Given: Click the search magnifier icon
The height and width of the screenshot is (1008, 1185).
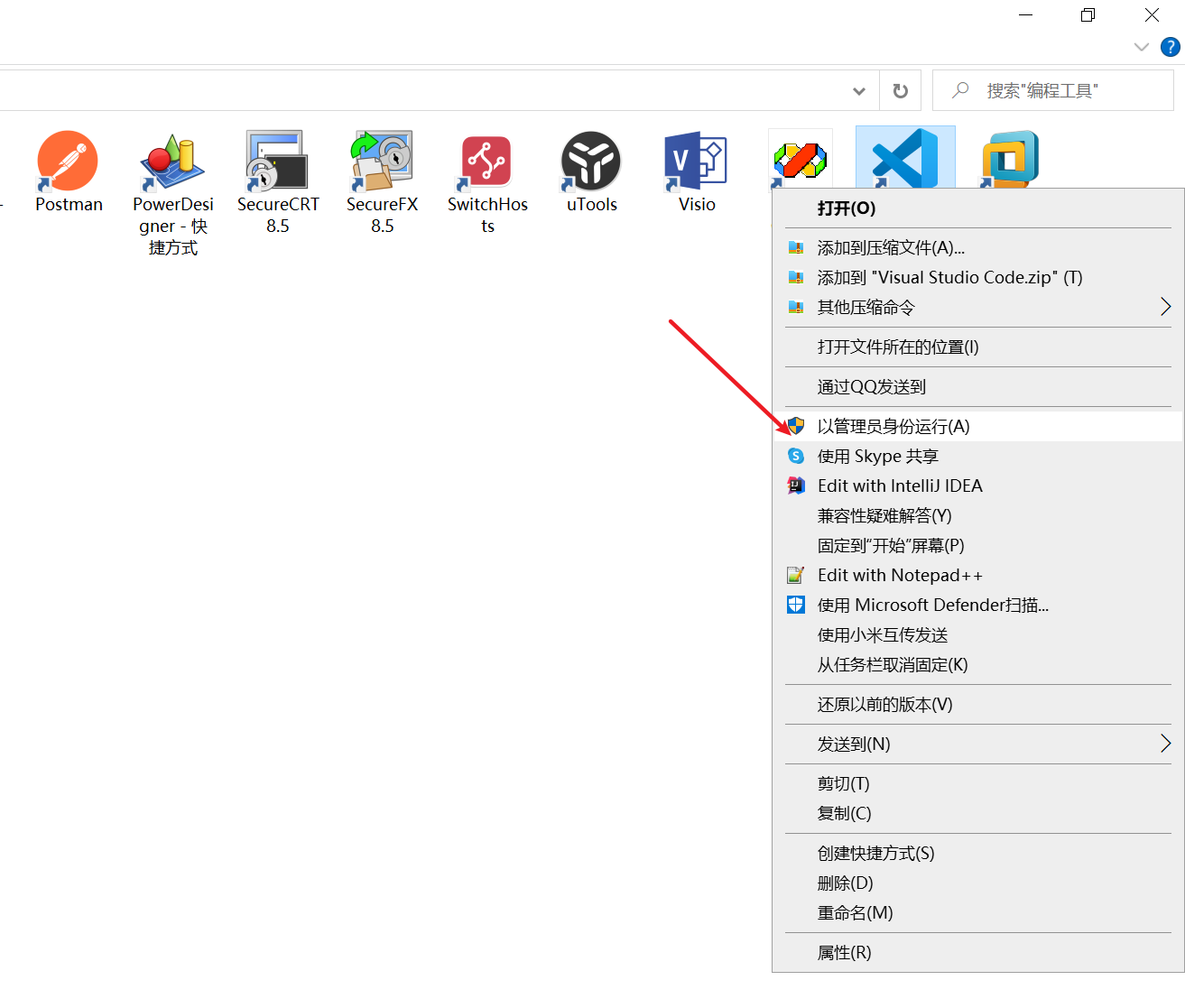Looking at the screenshot, I should 960,90.
